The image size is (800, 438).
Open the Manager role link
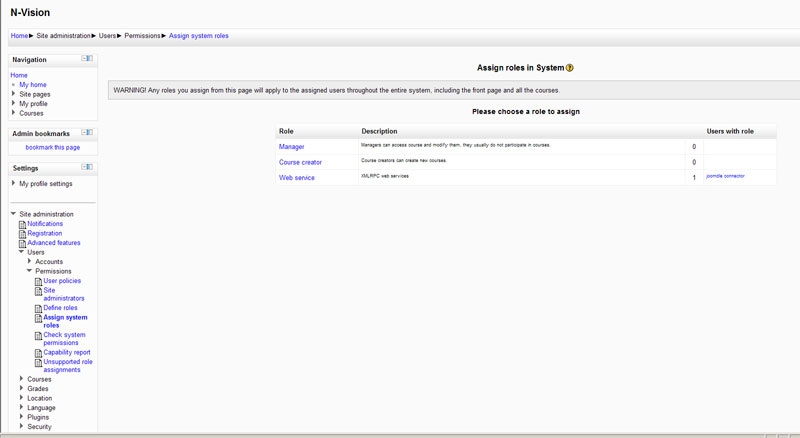pos(292,147)
